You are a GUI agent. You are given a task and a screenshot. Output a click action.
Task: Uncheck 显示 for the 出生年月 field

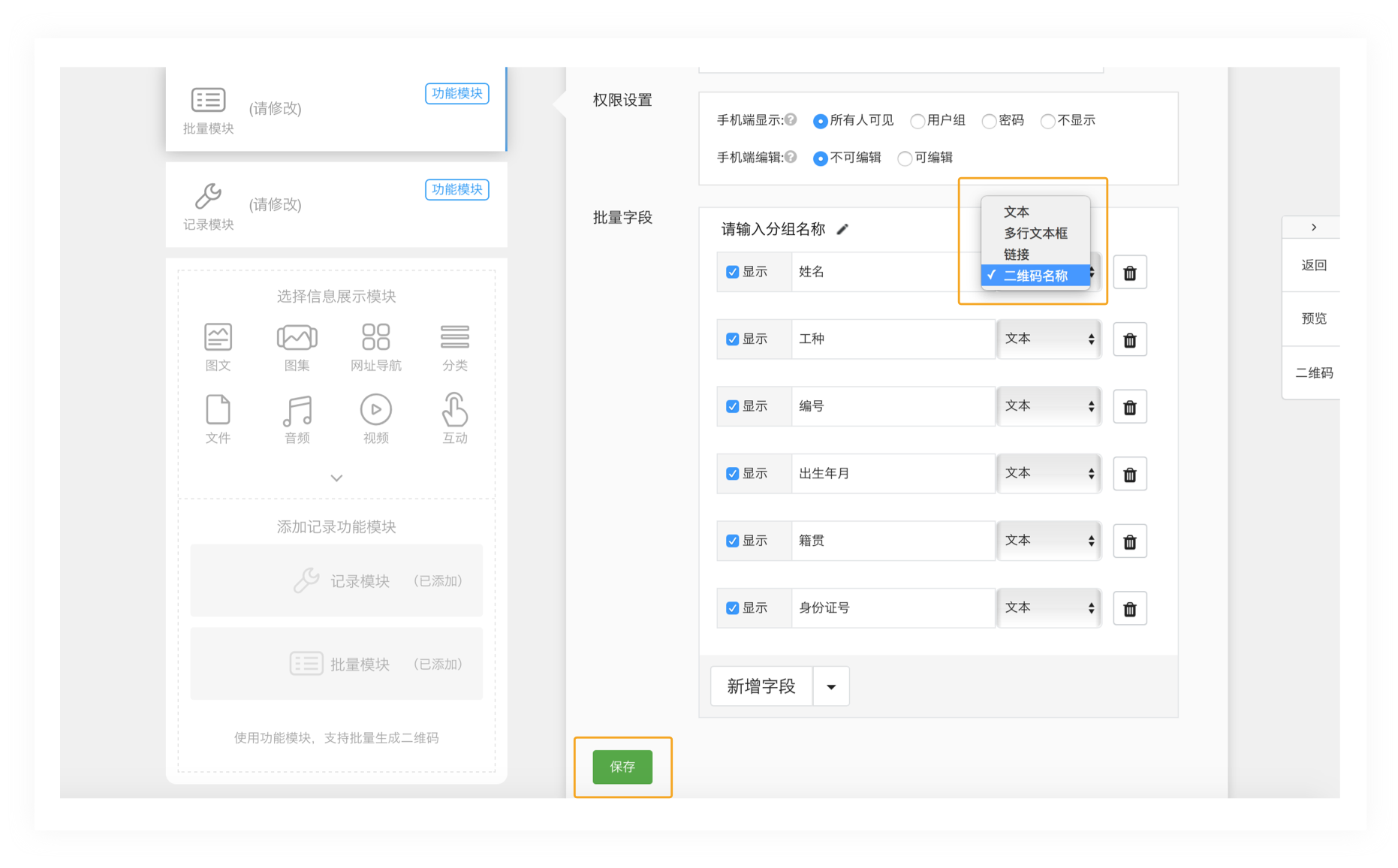tap(733, 474)
